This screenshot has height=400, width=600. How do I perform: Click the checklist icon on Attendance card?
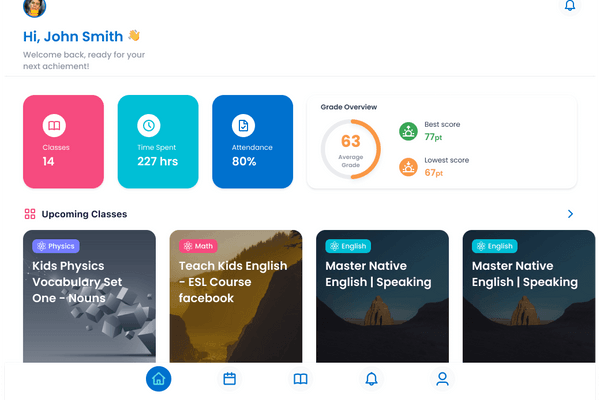243,126
